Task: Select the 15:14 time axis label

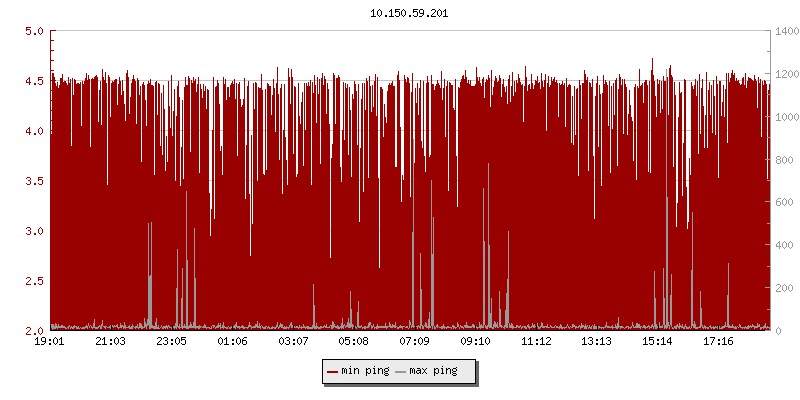Action: [657, 342]
